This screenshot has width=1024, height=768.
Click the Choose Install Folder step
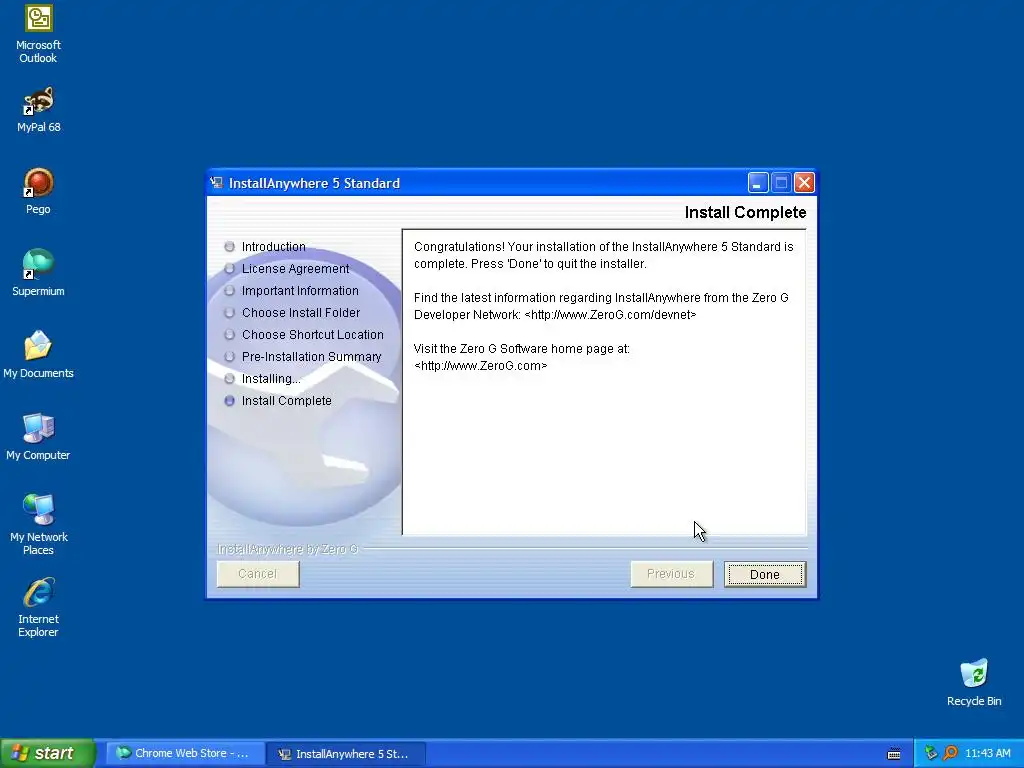(x=300, y=313)
